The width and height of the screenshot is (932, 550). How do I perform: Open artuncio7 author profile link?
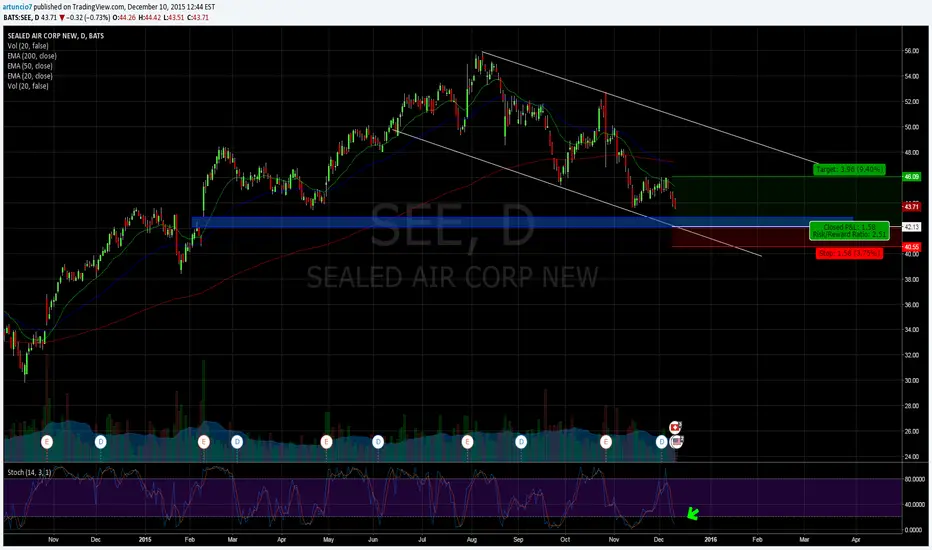click(17, 7)
